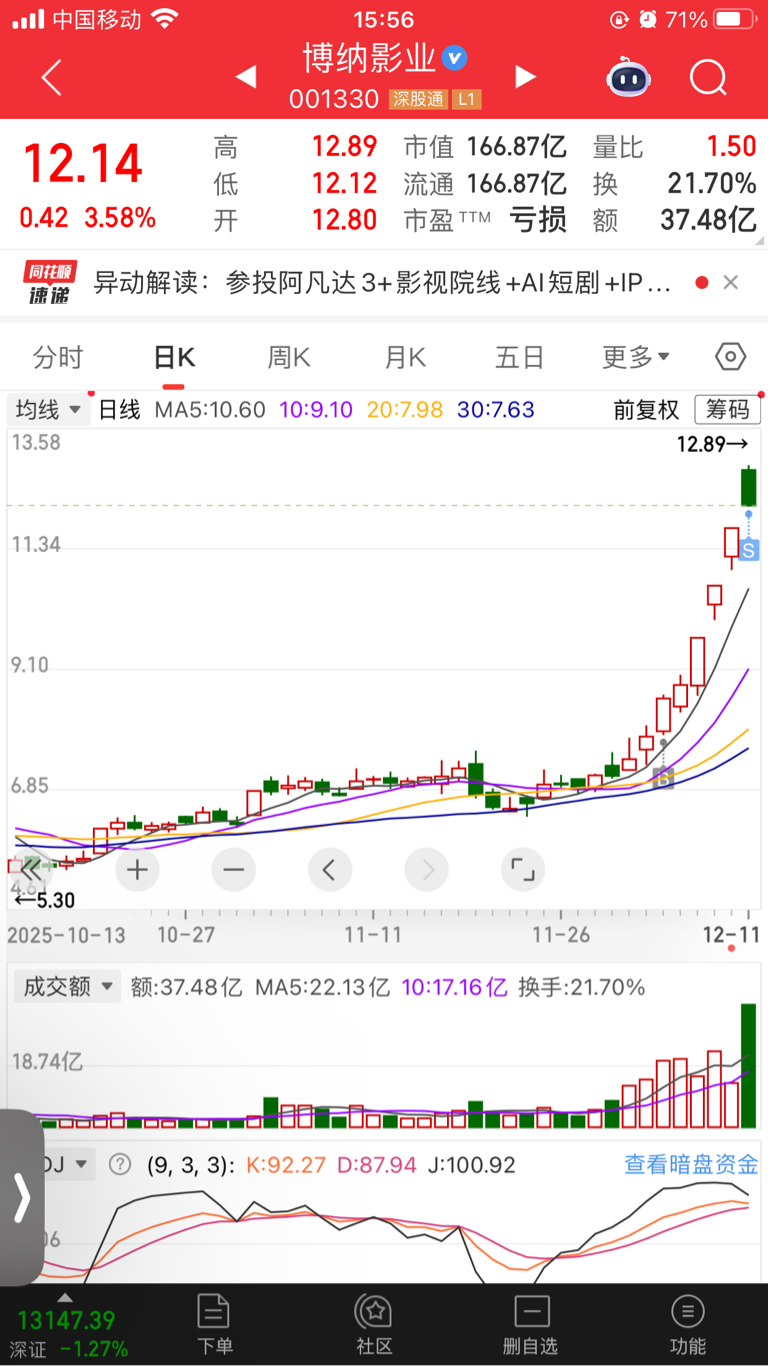Tap the MA5:10.60 label
Viewport: 768px width, 1366px height.
pyautogui.click(x=210, y=410)
